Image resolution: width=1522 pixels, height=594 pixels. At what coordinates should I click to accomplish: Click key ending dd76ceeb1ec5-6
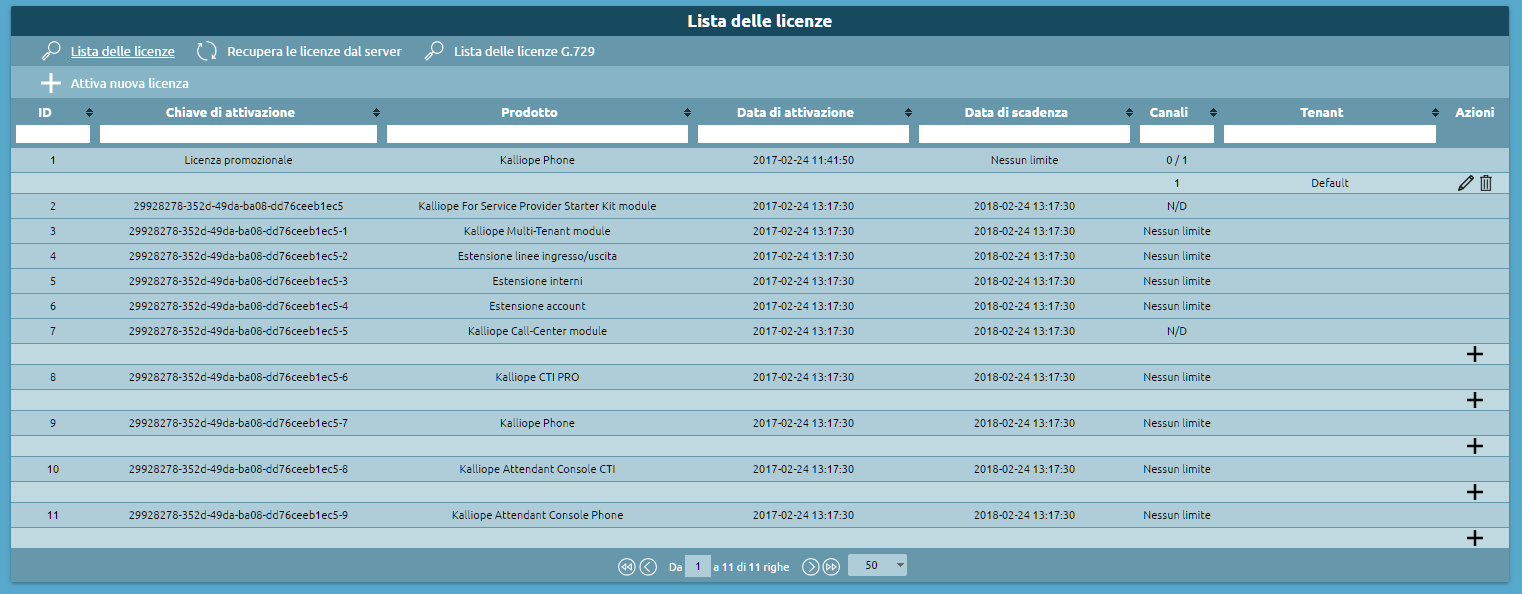[x=238, y=377]
